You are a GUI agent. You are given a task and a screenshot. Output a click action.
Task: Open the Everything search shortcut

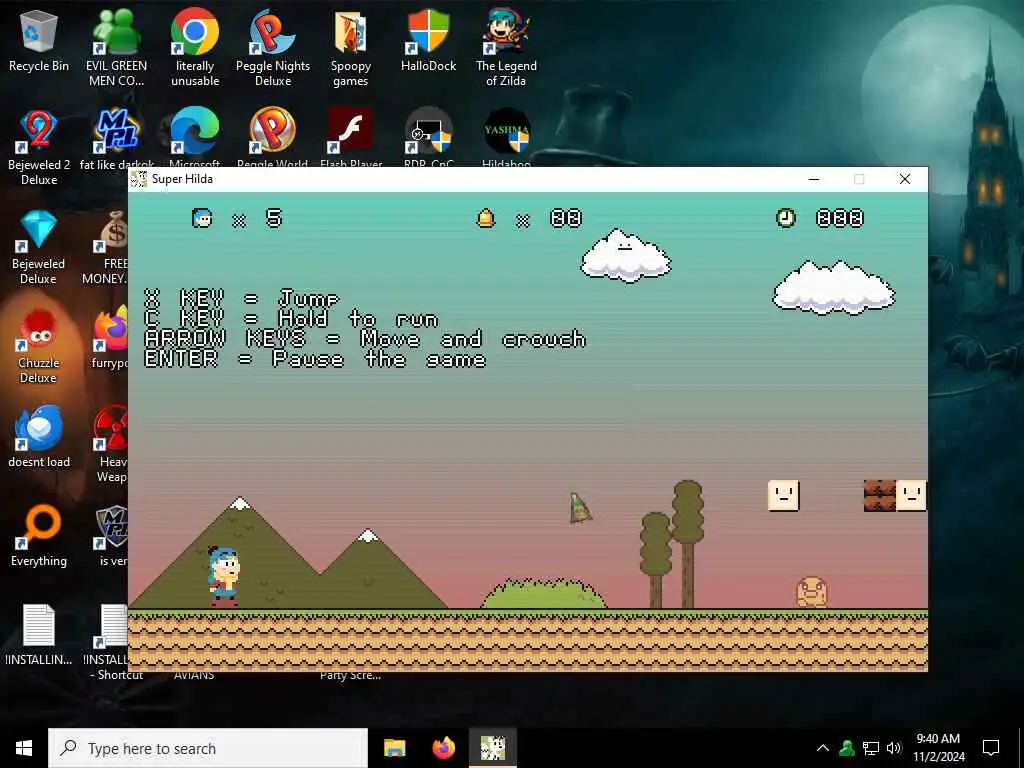(x=39, y=536)
